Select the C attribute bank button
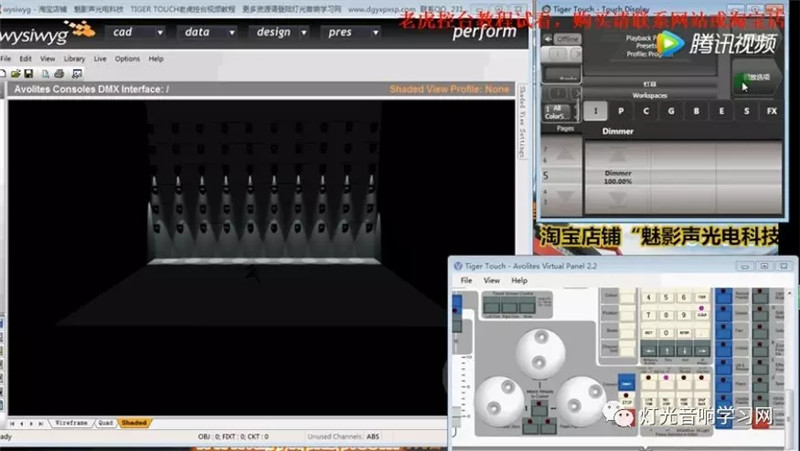Viewport: 800px width, 451px height. [x=646, y=111]
